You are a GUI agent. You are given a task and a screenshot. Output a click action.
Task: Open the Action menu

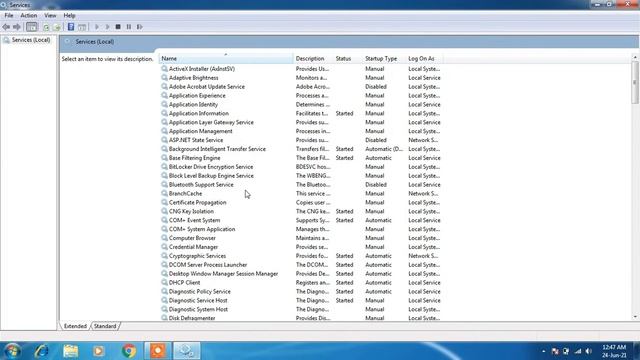pyautogui.click(x=29, y=16)
